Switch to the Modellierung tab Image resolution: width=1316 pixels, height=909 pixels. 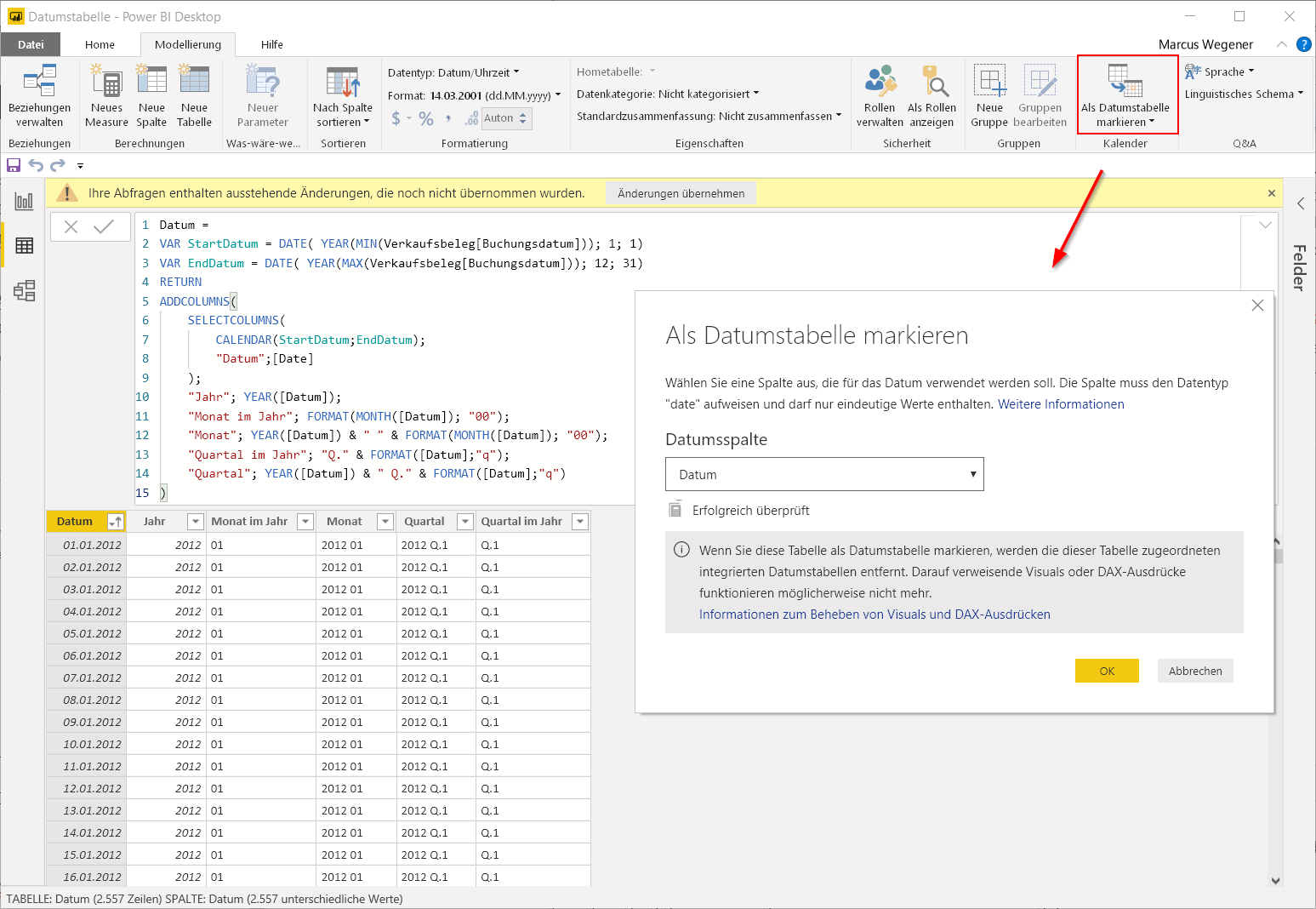(188, 44)
